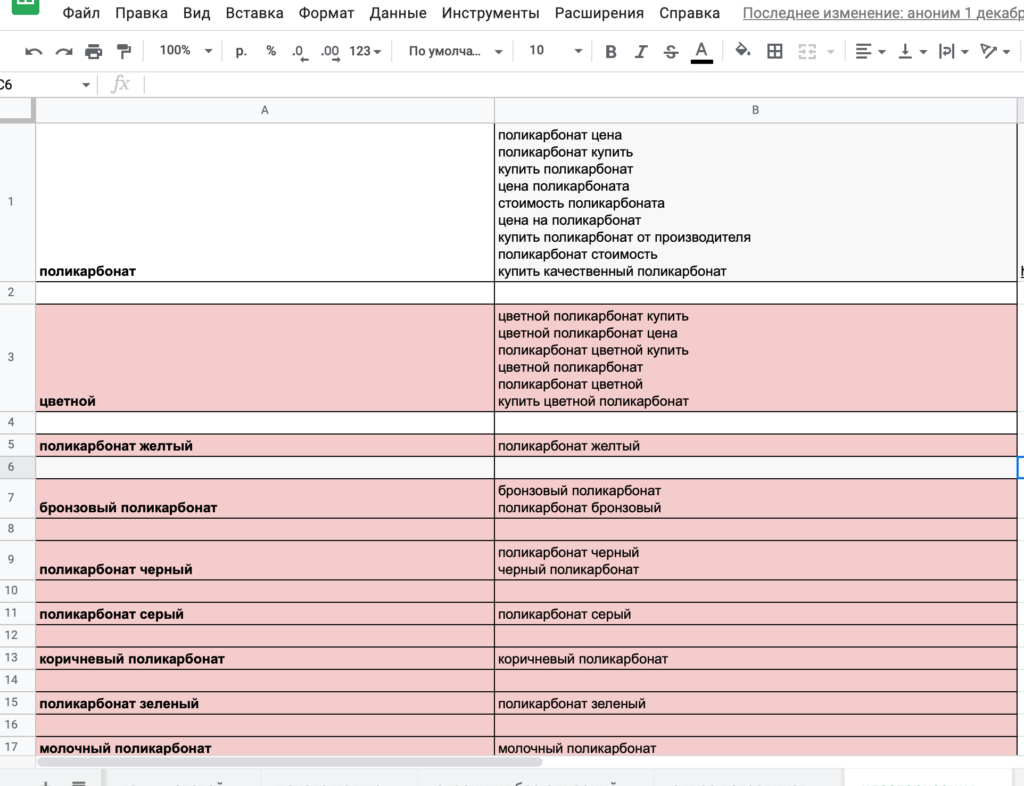Select column A header
The image size is (1024, 786).
click(264, 110)
